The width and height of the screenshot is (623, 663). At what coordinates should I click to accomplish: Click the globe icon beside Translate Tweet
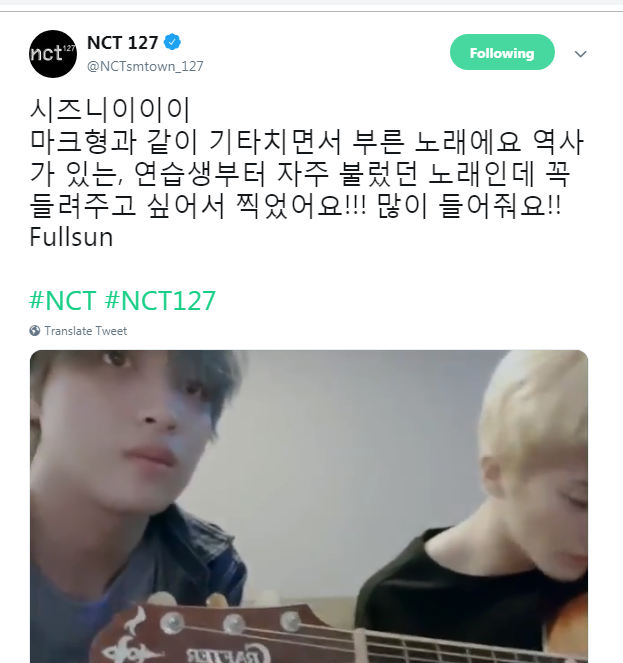[35, 331]
